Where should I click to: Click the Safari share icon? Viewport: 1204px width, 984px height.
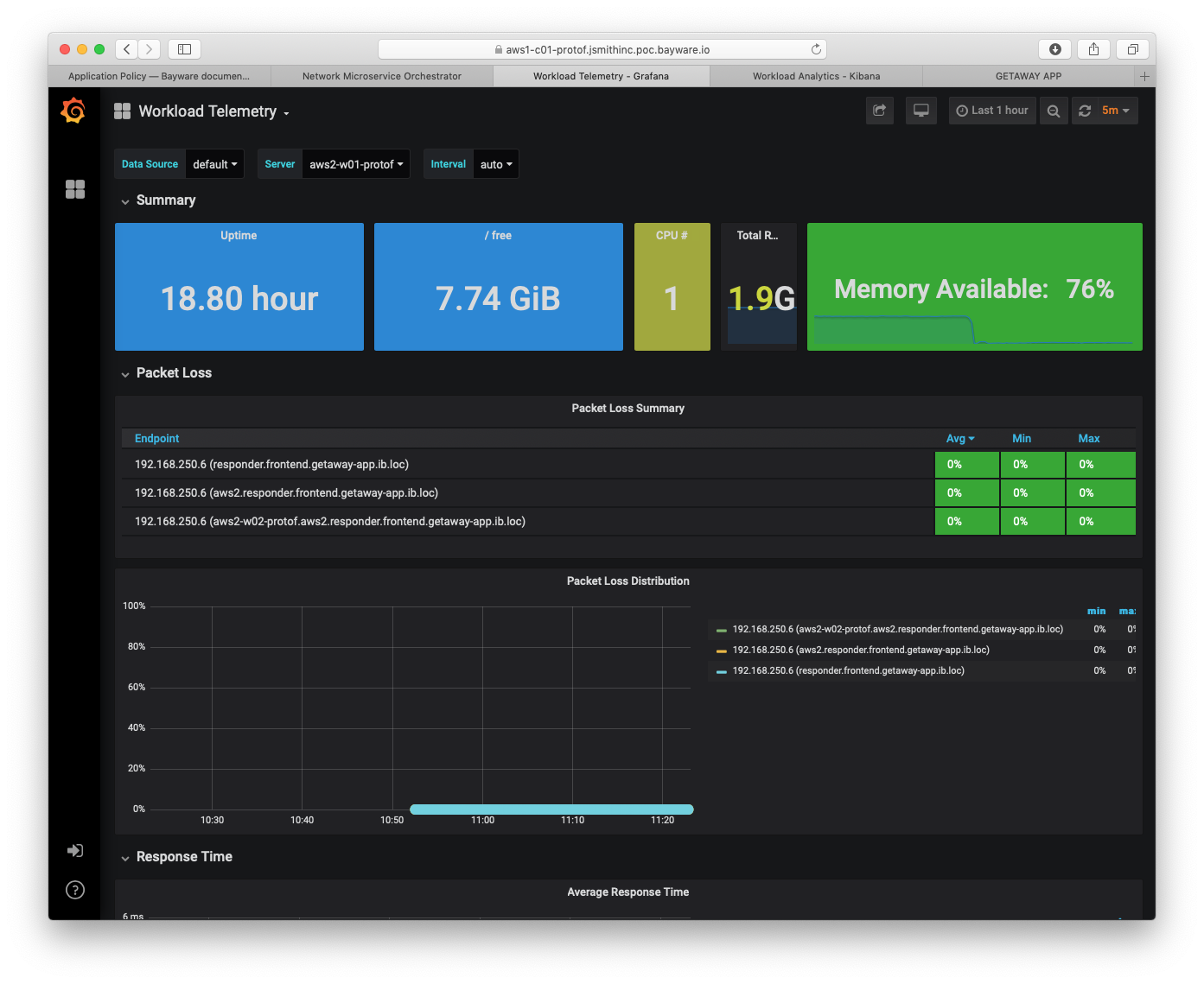1093,49
